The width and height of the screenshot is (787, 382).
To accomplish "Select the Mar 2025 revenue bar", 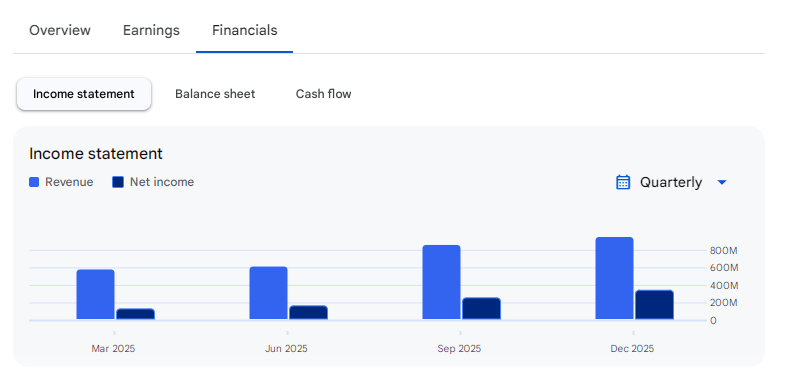I will pos(95,294).
